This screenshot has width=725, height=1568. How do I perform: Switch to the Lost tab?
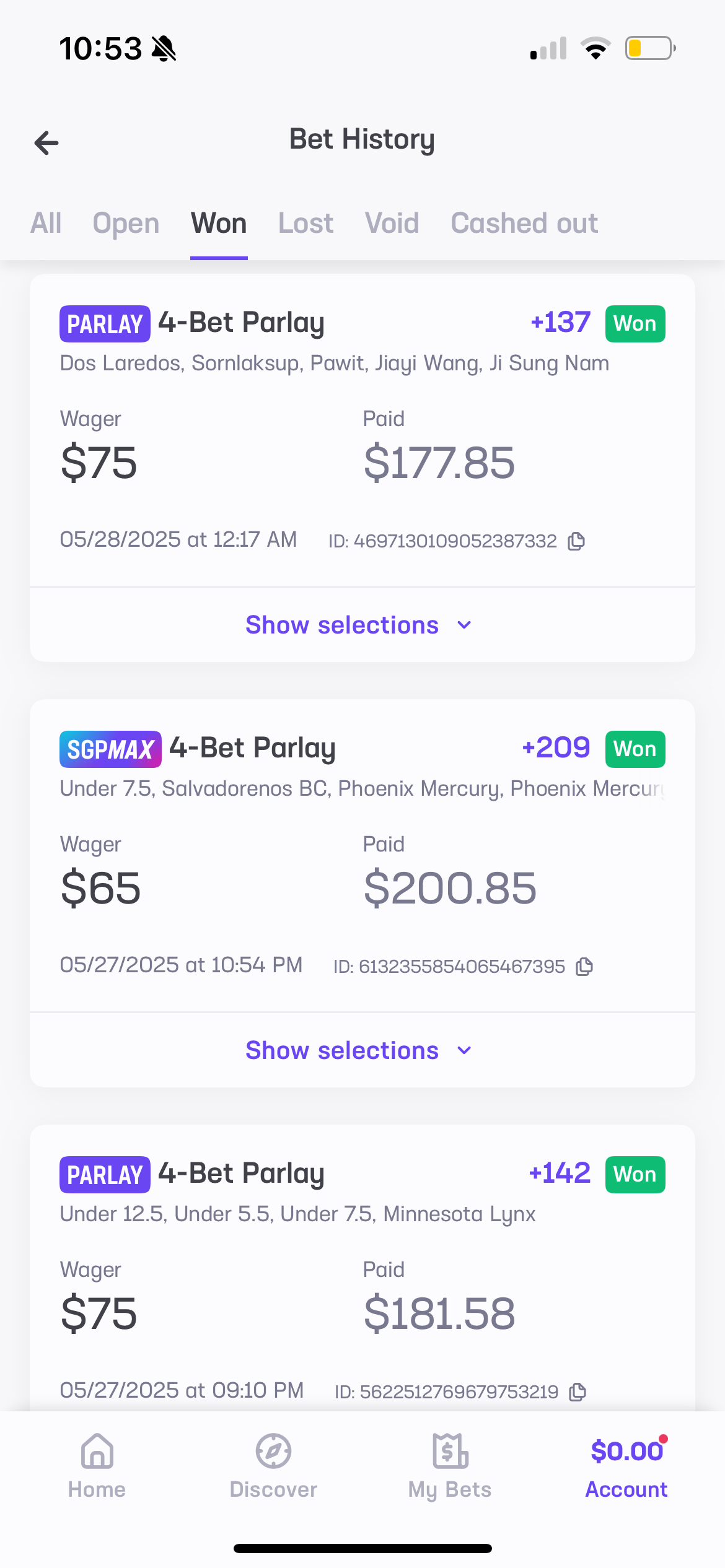point(305,223)
